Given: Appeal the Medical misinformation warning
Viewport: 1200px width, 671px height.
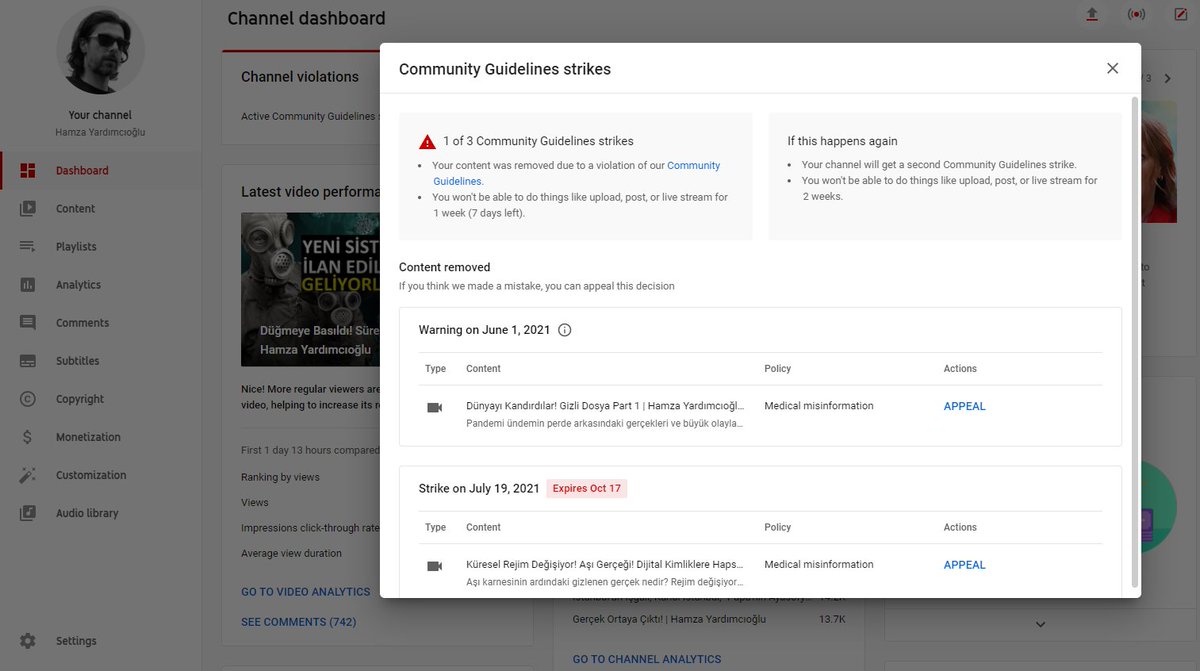Looking at the screenshot, I should point(963,407).
